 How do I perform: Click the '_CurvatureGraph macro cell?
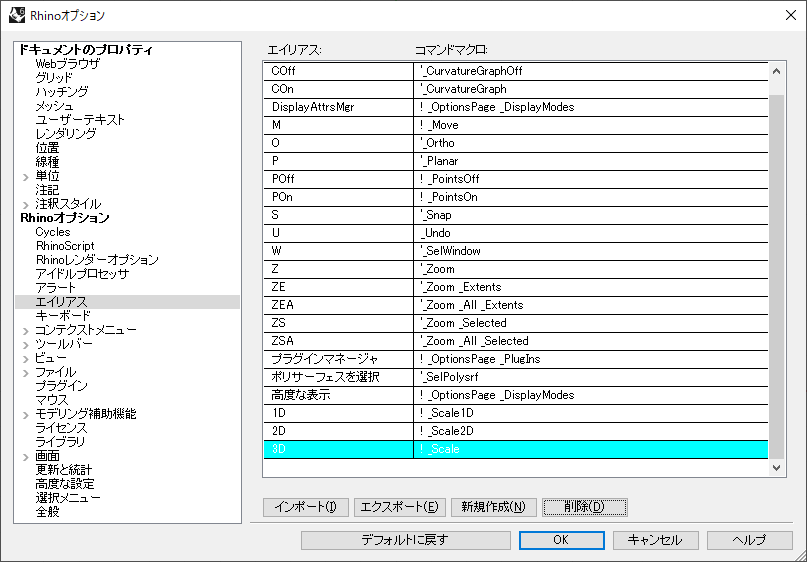pos(591,89)
